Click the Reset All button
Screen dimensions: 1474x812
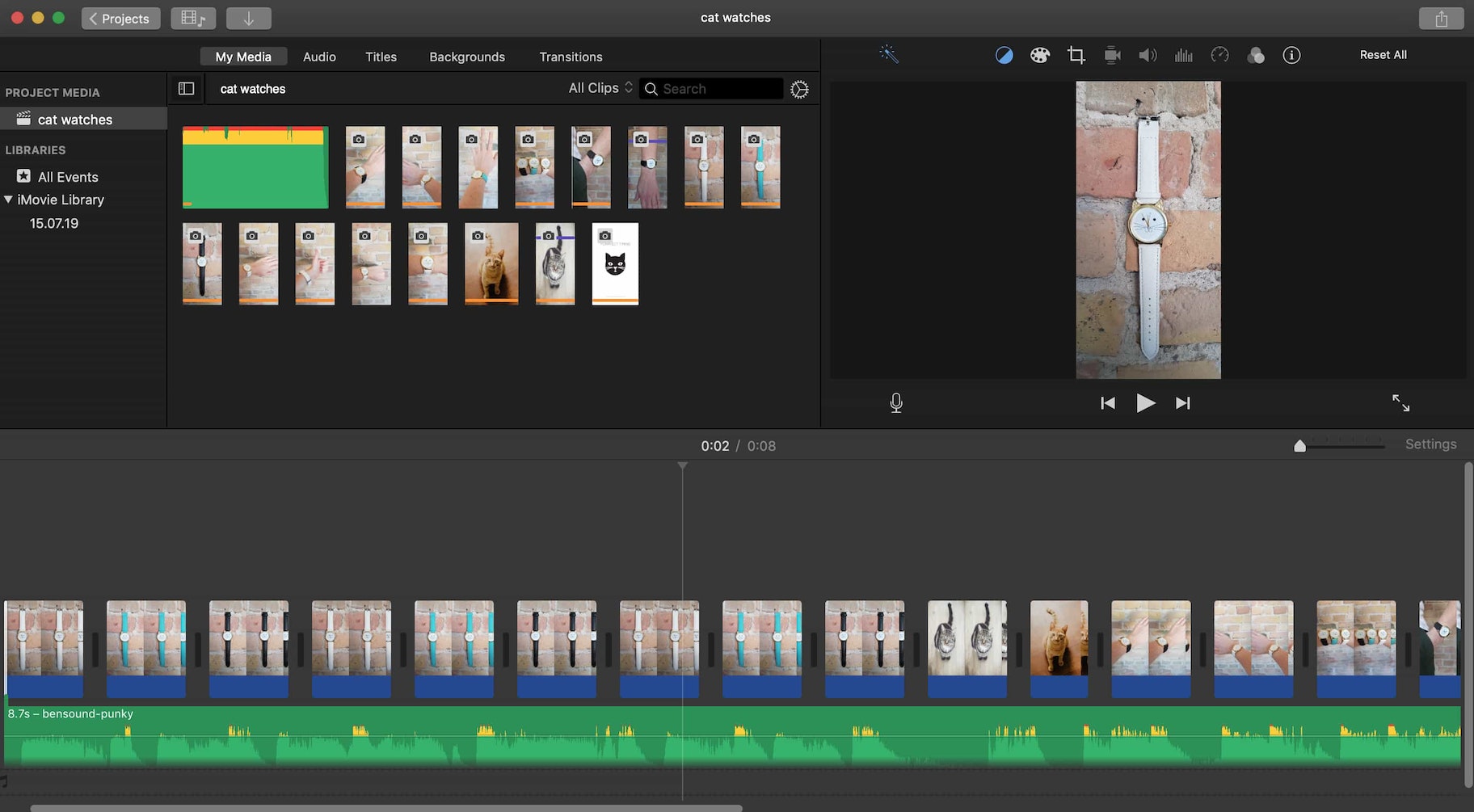coord(1383,55)
